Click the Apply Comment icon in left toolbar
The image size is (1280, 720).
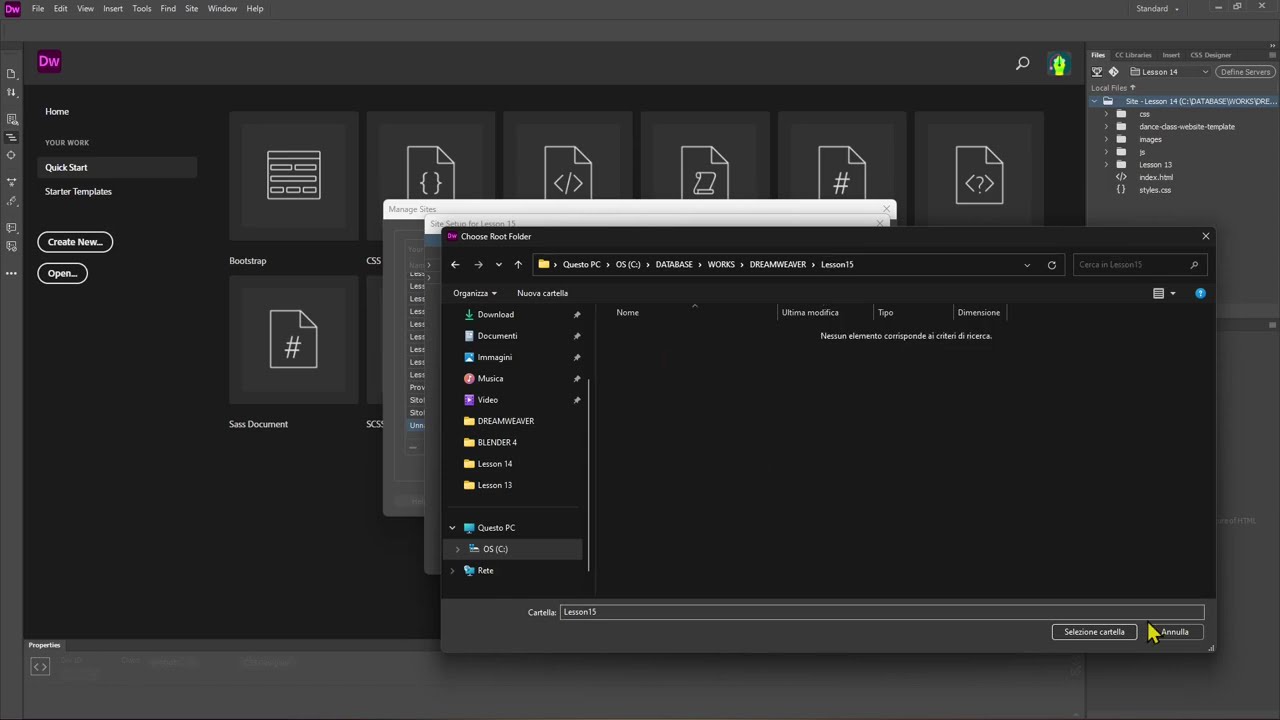[x=11, y=228]
